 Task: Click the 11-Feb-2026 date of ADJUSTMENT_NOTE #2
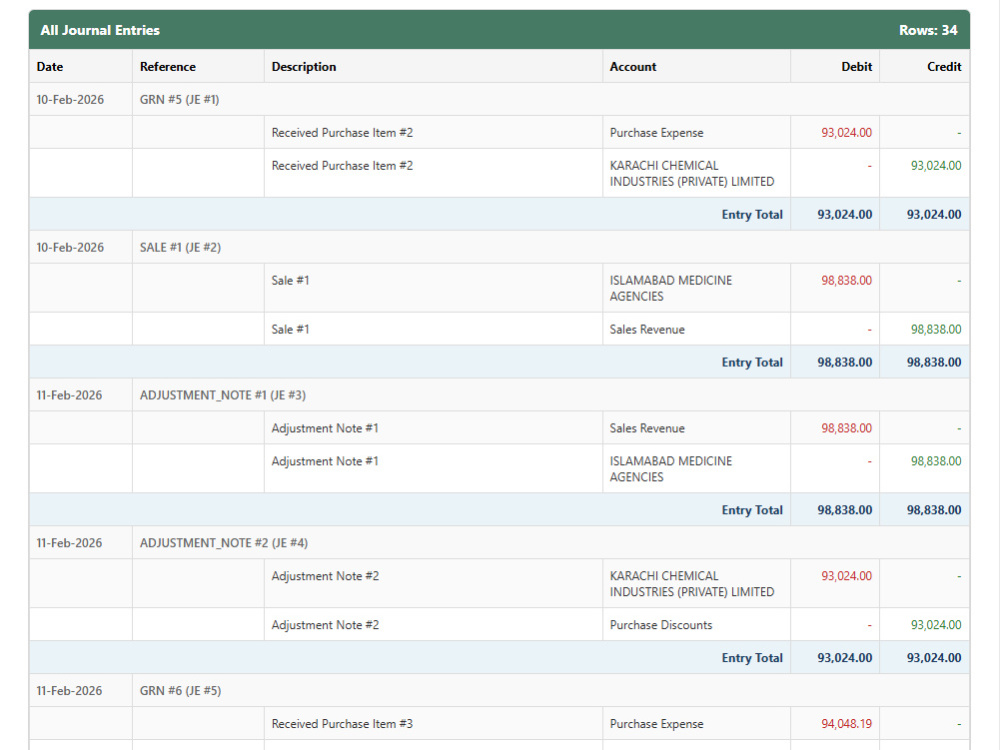69,543
